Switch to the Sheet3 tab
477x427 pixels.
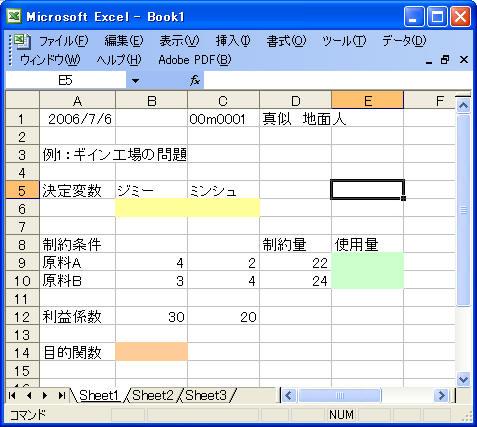206,396
